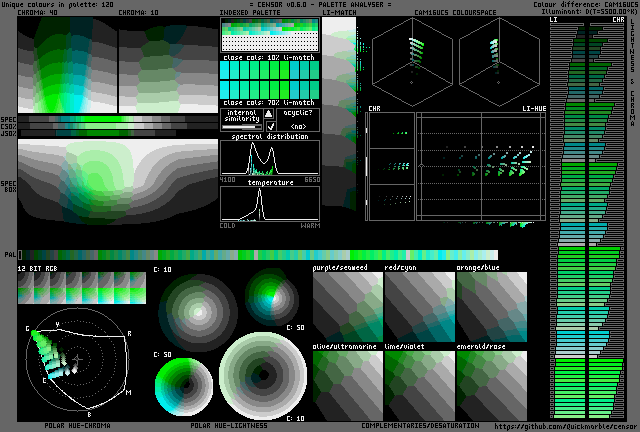The image size is (640, 432).
Task: Click the internal similarity warning triangle icon
Action: (269, 113)
